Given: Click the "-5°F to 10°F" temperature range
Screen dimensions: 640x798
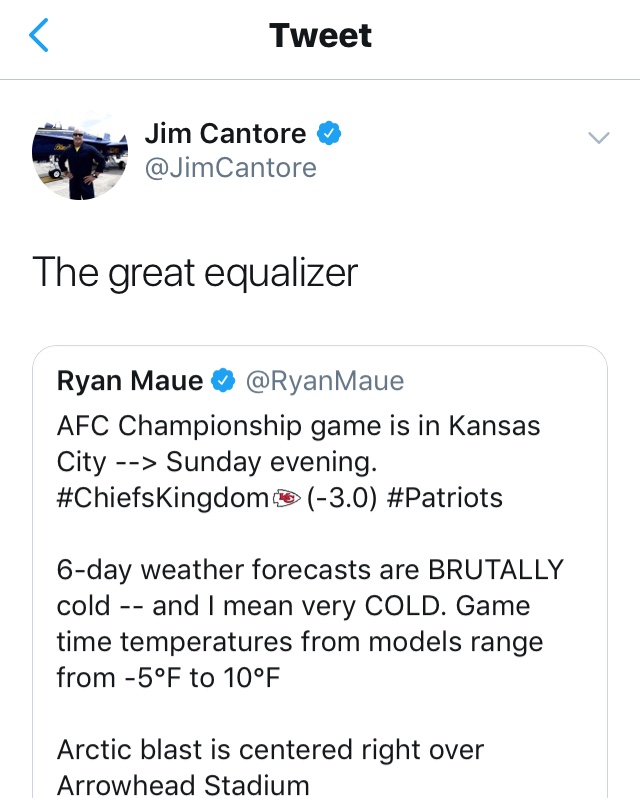Looking at the screenshot, I should click(199, 678).
